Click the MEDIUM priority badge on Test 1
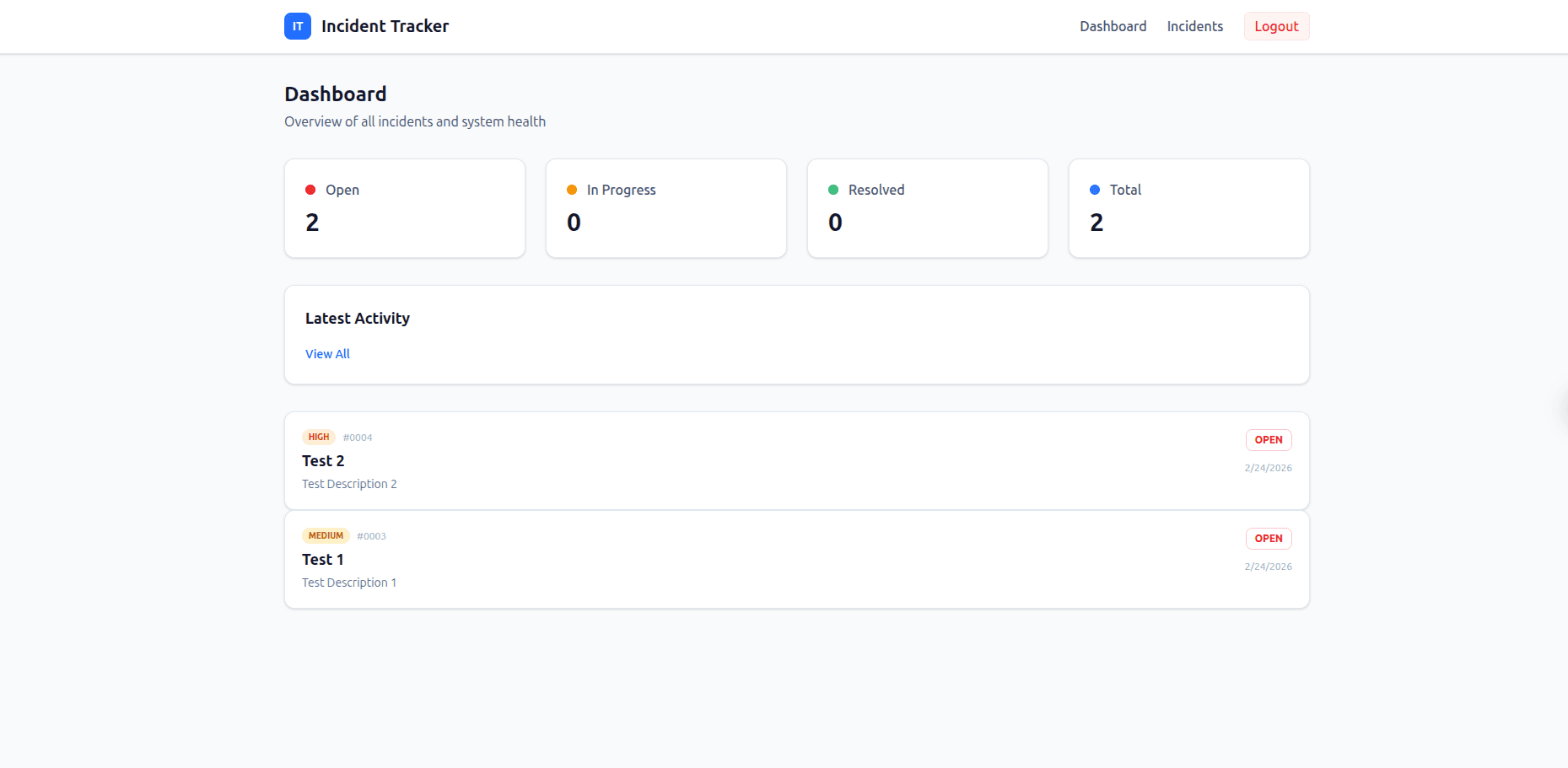This screenshot has width=1568, height=768. pos(326,535)
